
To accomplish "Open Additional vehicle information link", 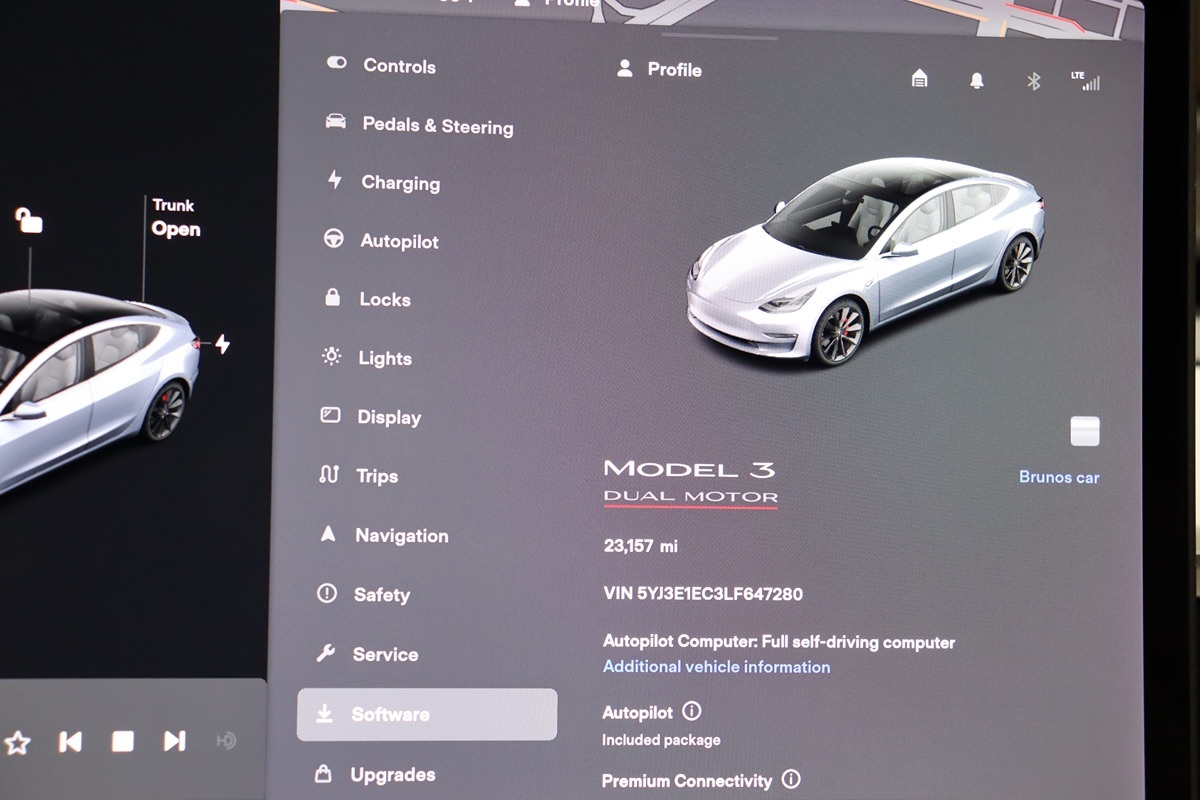I will [716, 667].
